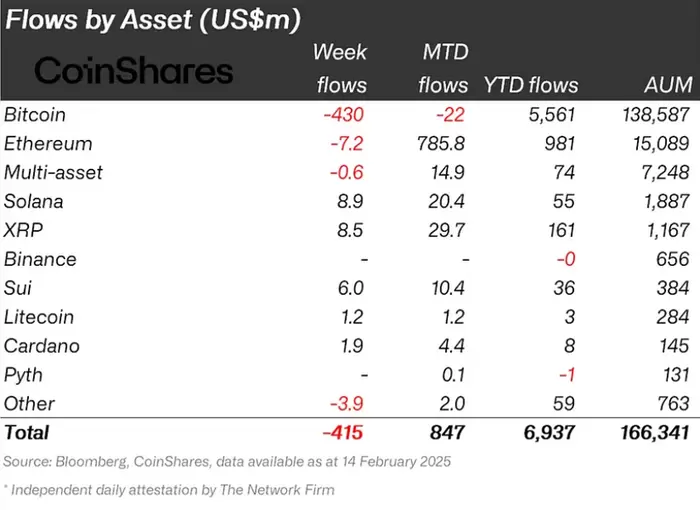Image resolution: width=700 pixels, height=510 pixels.
Task: Select the Multi-asset row label
Action: pyautogui.click(x=53, y=172)
